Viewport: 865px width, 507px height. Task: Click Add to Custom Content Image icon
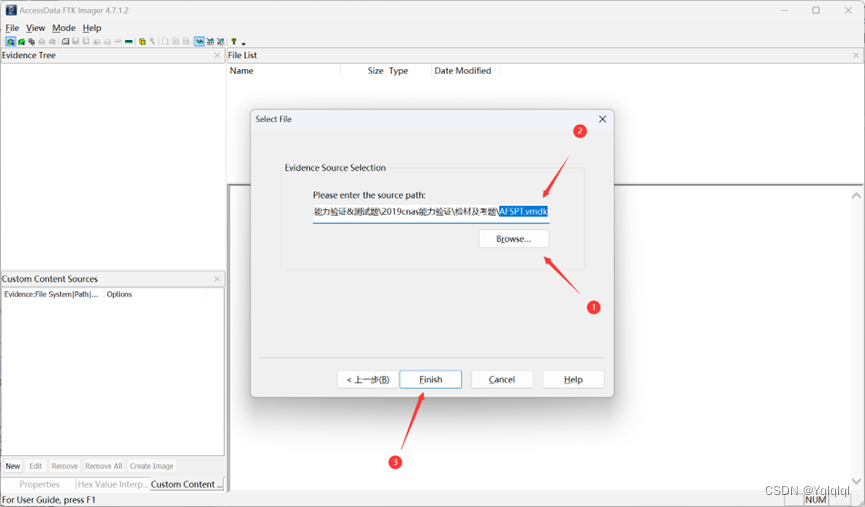[97, 41]
